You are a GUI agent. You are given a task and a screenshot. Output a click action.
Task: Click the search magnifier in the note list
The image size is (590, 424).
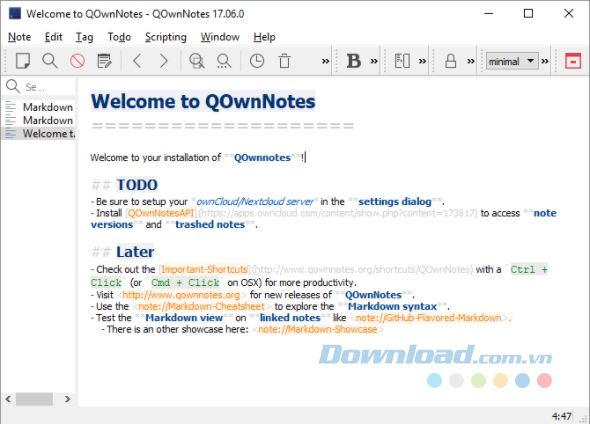pos(13,87)
